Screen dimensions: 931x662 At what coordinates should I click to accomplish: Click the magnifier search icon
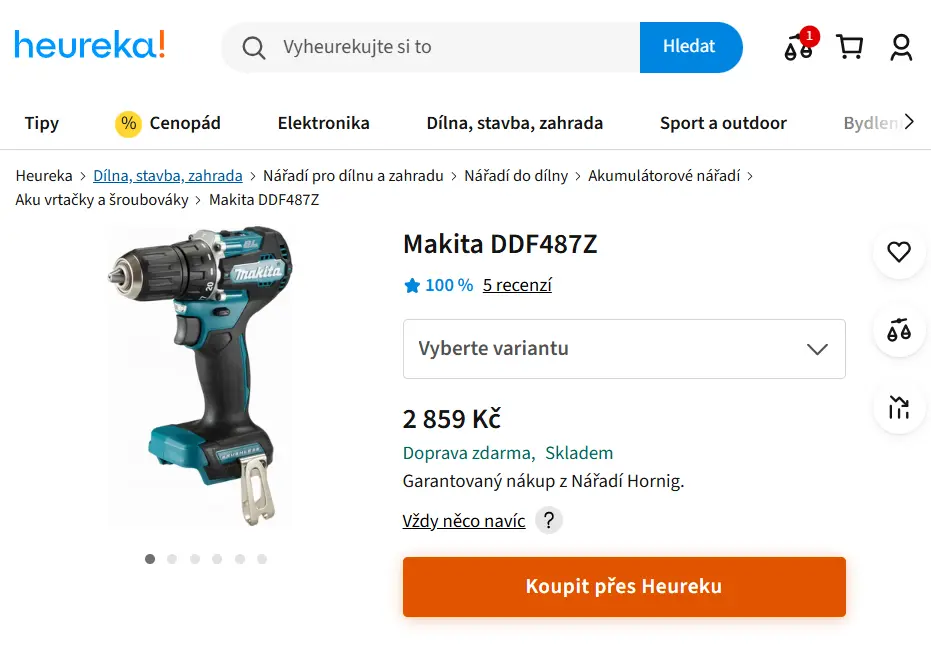coord(254,47)
